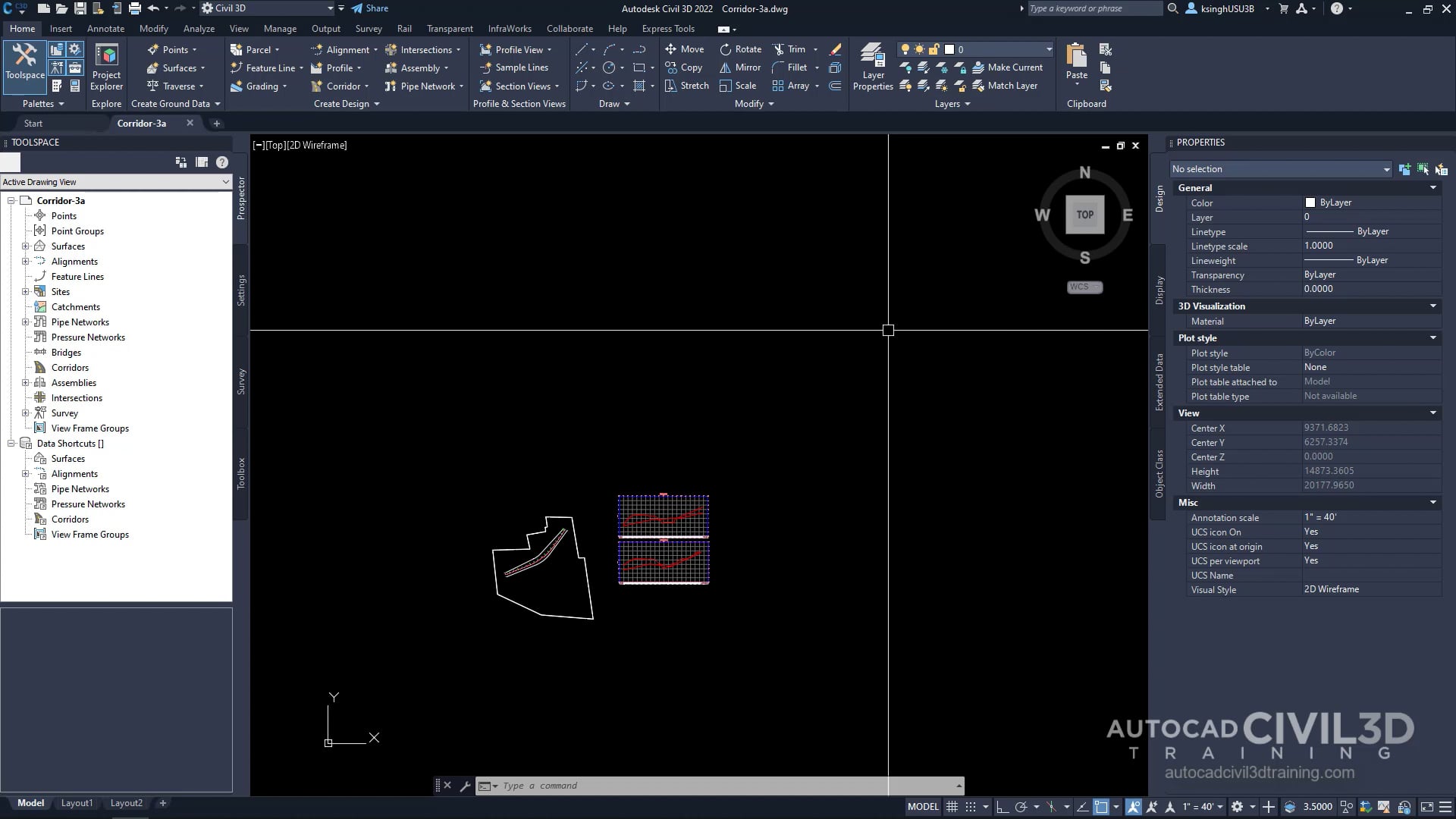
Task: Select the Move tool in Modify panel
Action: click(686, 49)
